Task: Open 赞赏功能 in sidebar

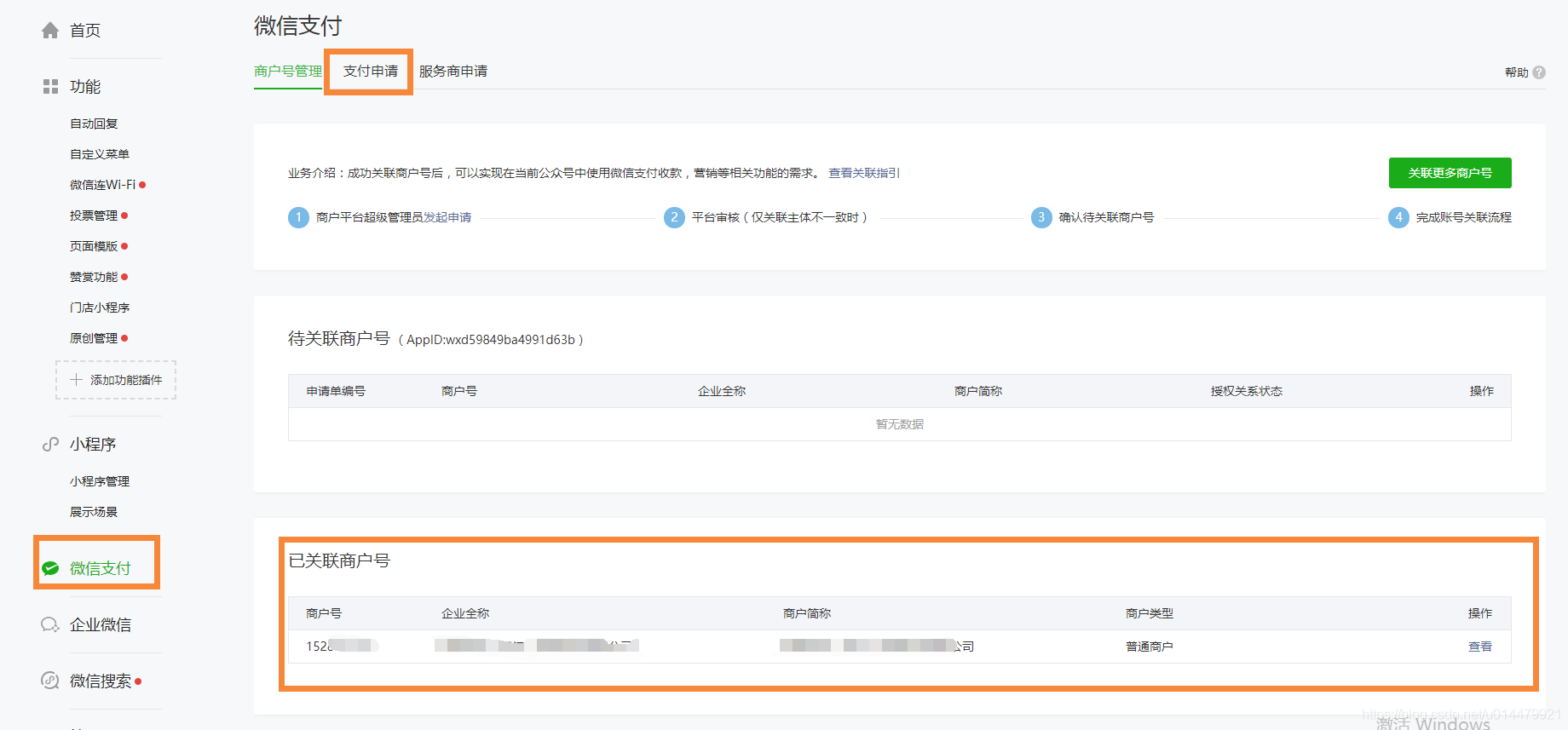Action: [x=94, y=277]
